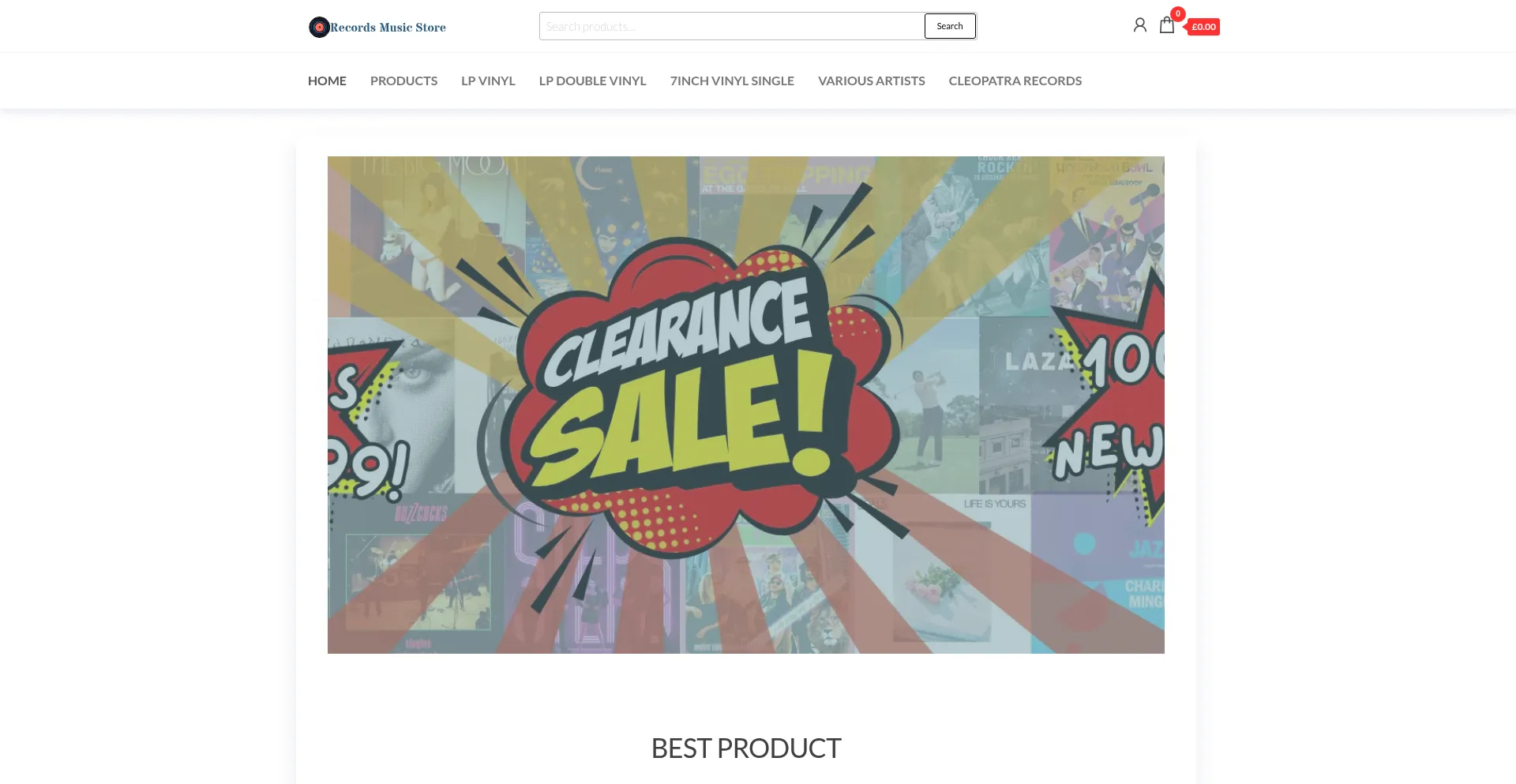Open the VARIOUS ARTISTS menu item
1516x784 pixels.
(x=871, y=81)
